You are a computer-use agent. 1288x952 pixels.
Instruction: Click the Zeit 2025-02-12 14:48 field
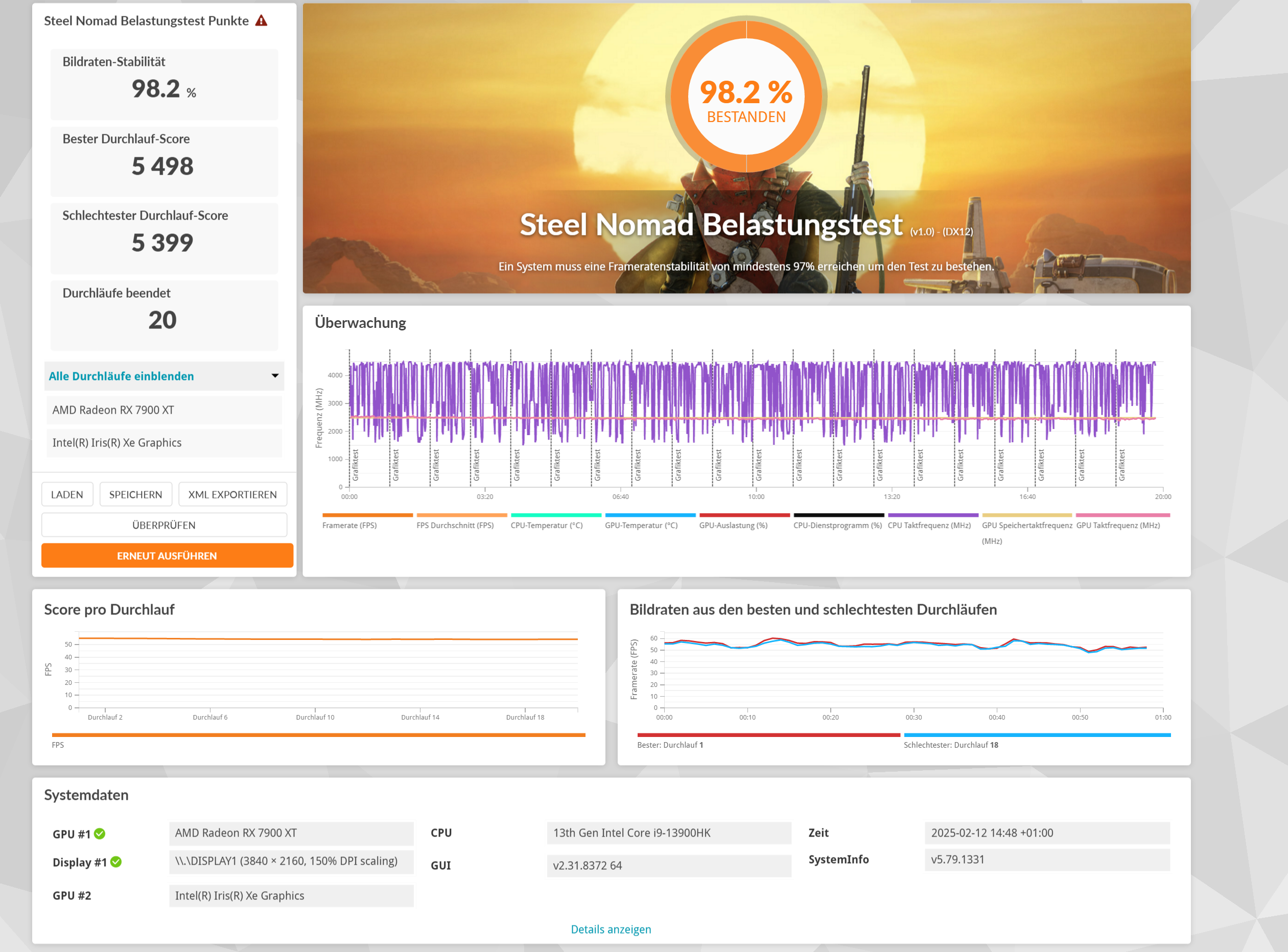pos(1047,832)
